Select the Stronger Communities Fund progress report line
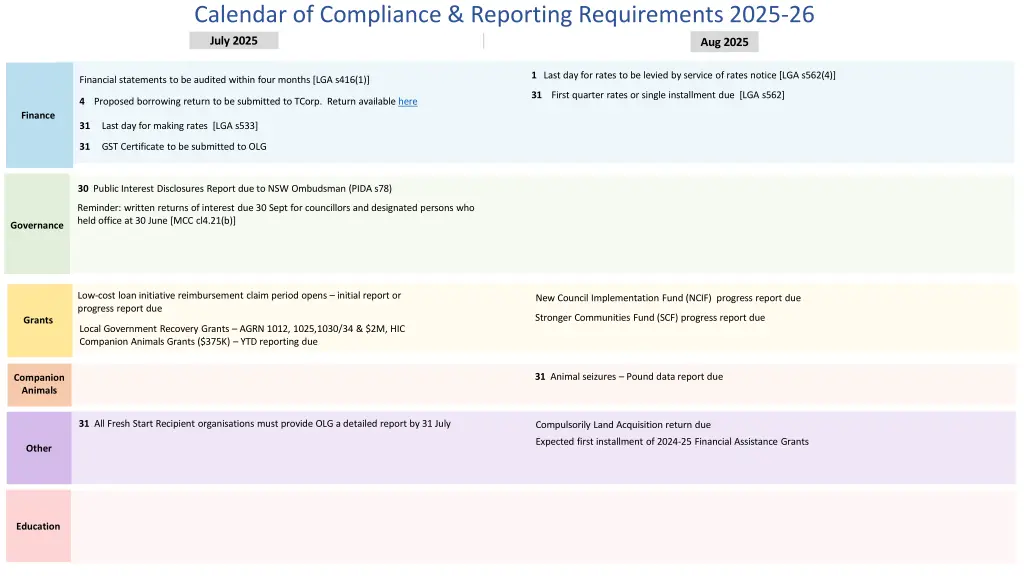Image resolution: width=1024 pixels, height=576 pixels. point(650,318)
